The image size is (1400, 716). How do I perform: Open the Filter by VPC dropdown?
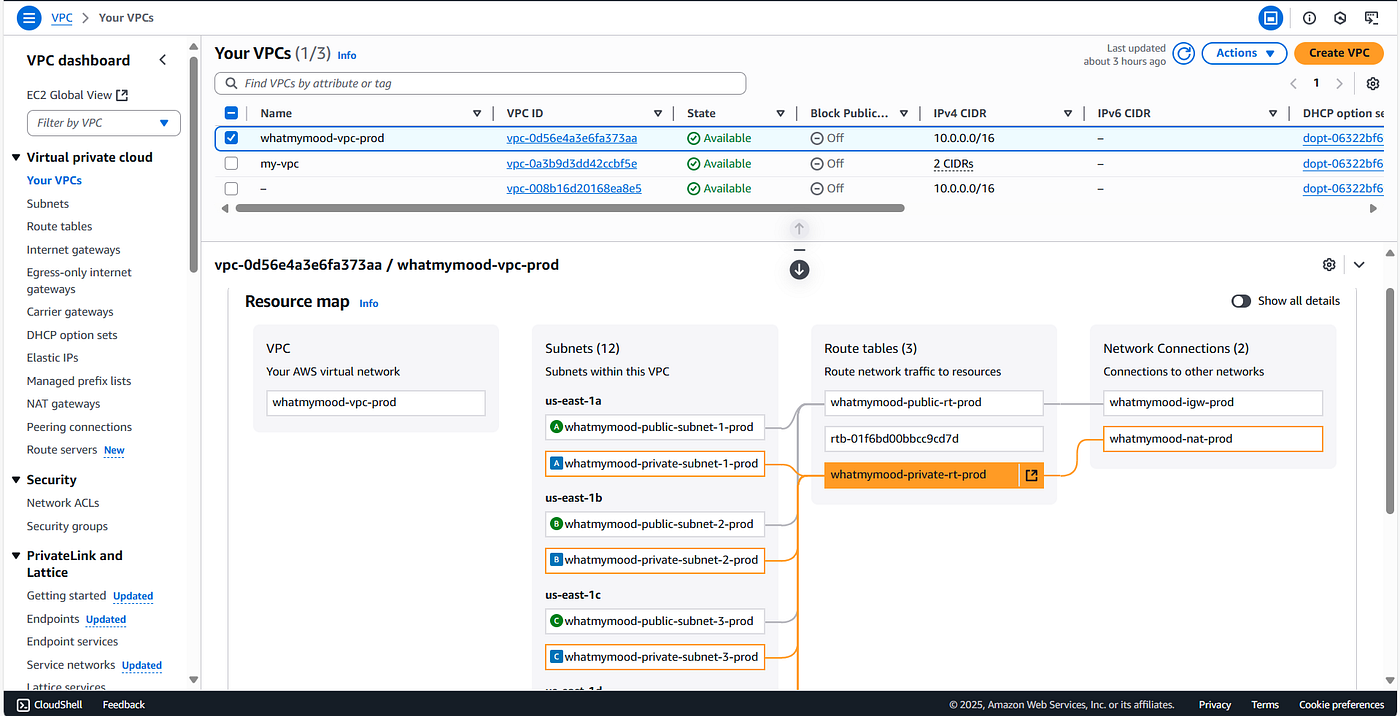click(104, 123)
